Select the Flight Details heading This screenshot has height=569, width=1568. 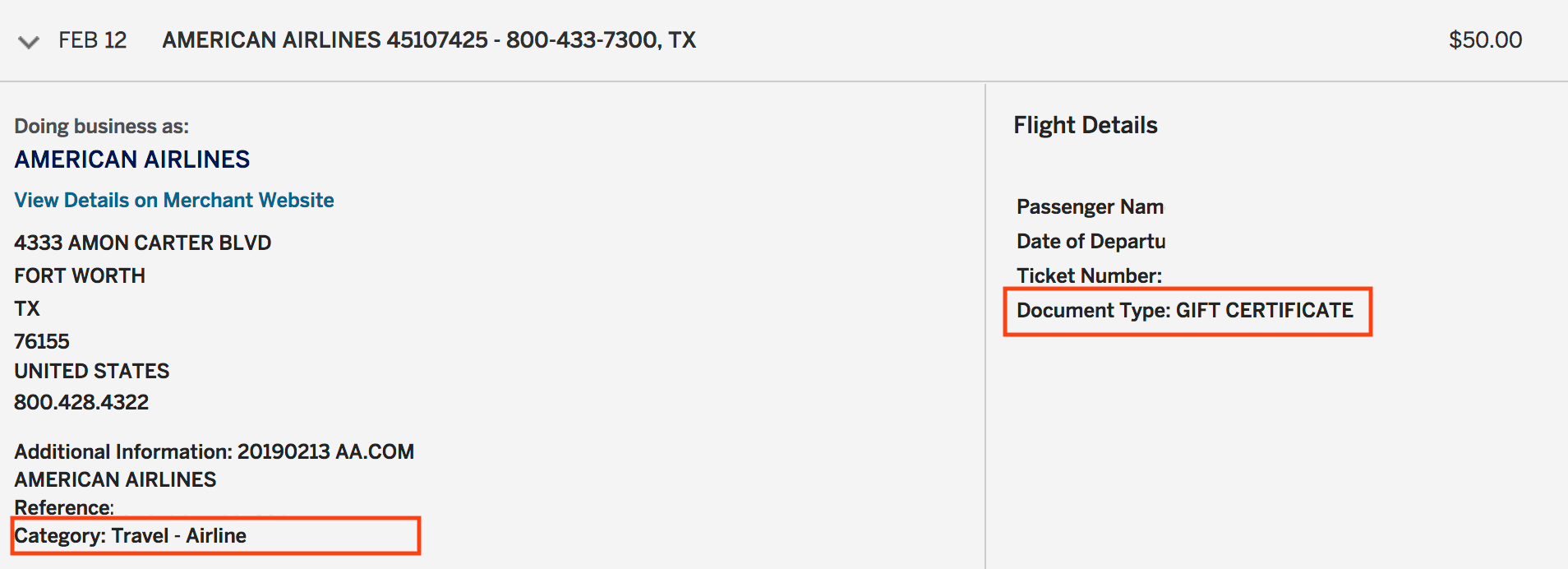click(x=1086, y=125)
